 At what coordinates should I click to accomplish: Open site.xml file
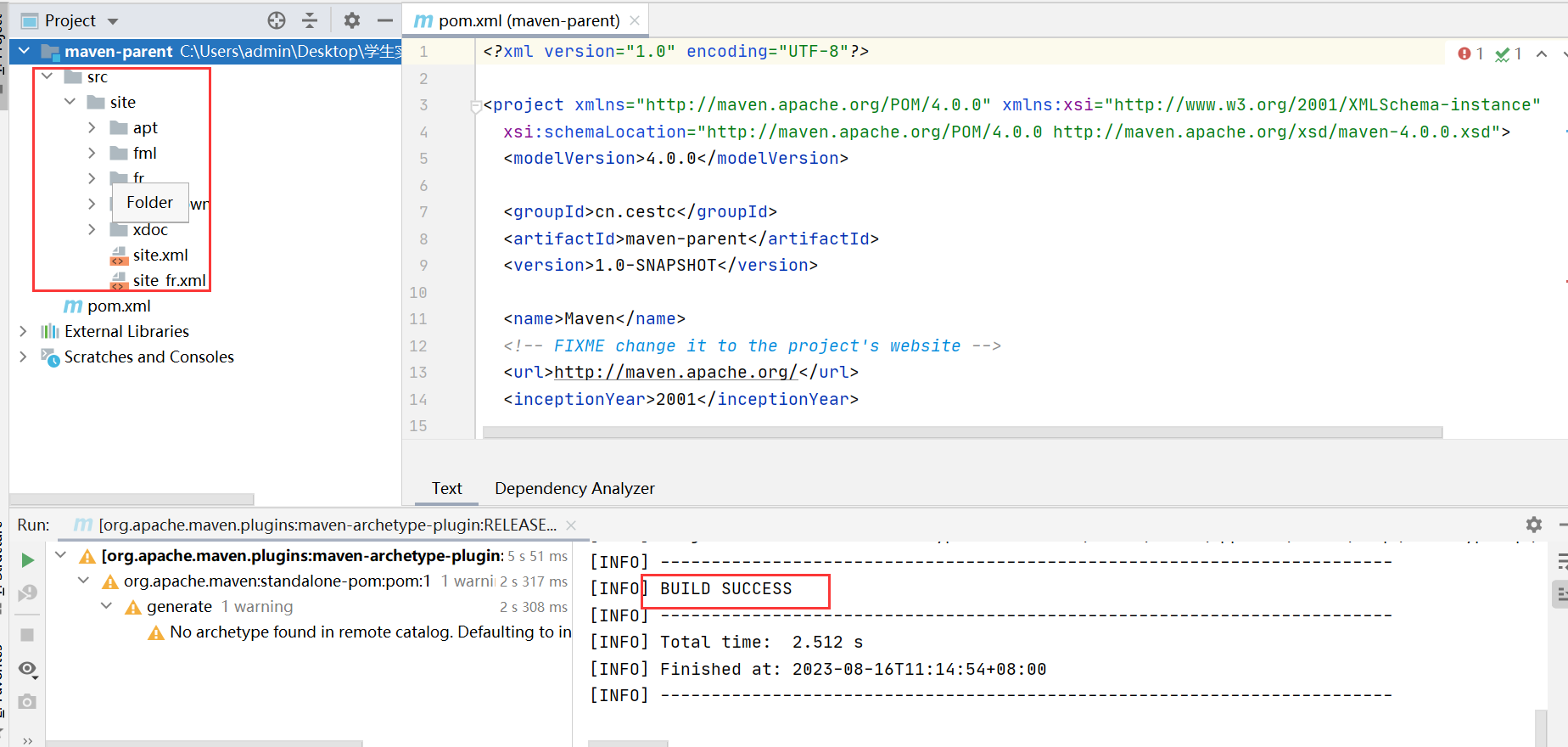coord(160,255)
